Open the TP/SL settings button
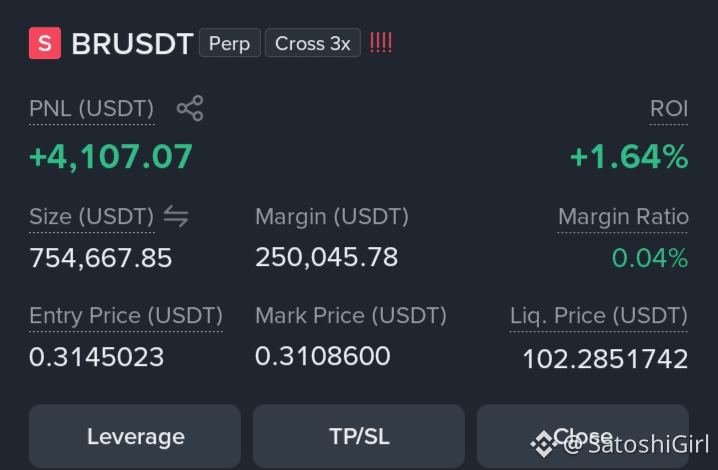Image resolution: width=718 pixels, height=470 pixels. click(x=359, y=436)
